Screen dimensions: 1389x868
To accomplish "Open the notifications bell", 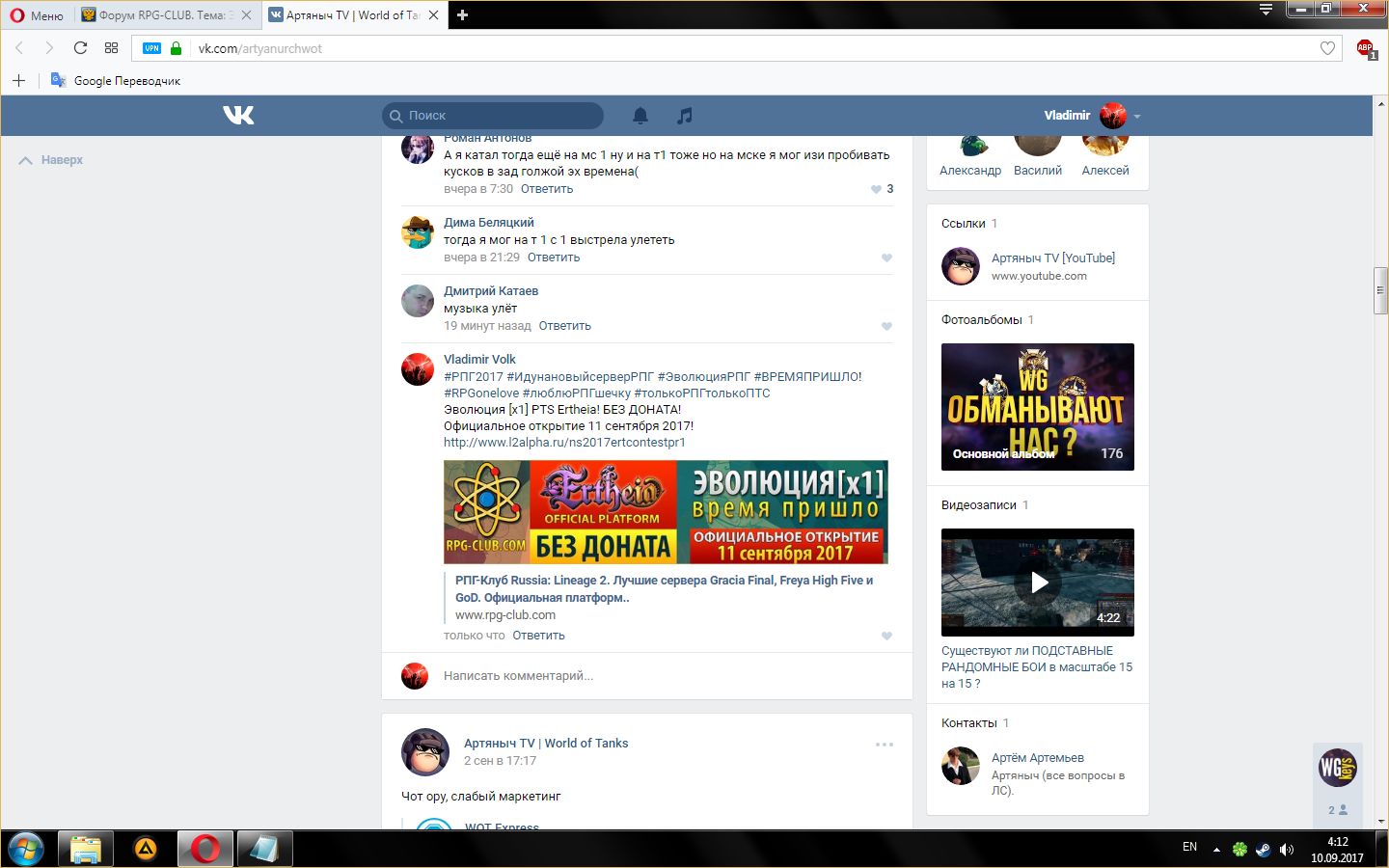I will (x=640, y=116).
